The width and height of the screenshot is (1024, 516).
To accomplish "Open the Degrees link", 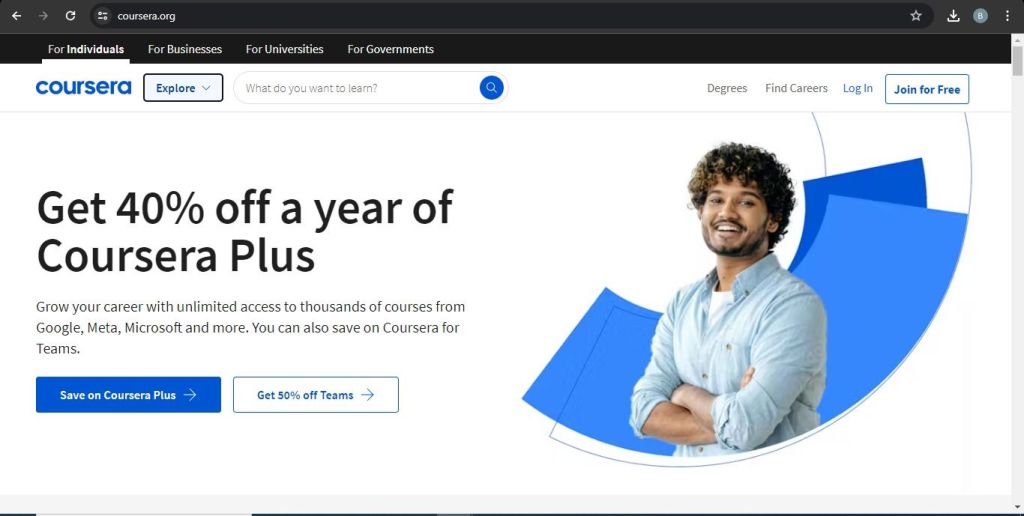I will coord(727,88).
